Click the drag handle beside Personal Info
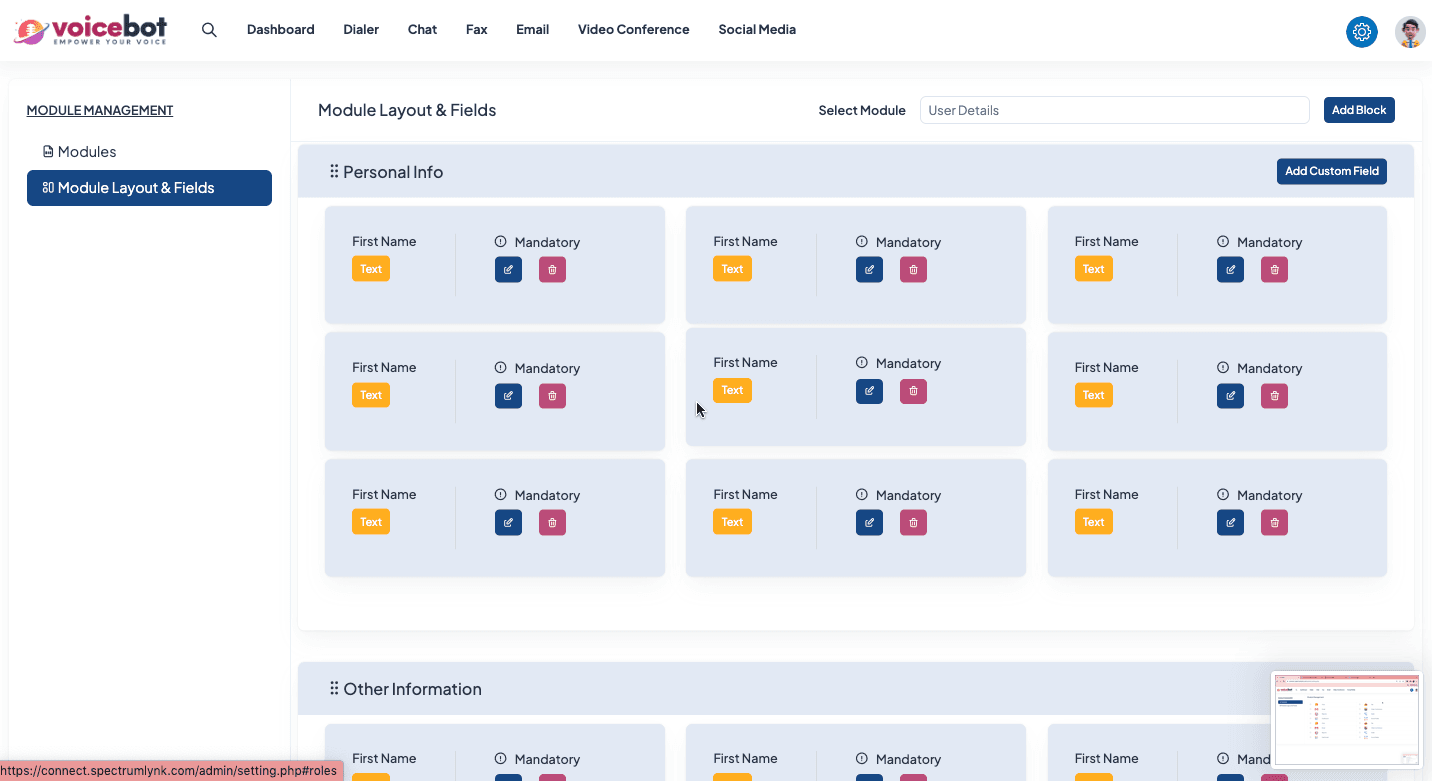 [334, 172]
